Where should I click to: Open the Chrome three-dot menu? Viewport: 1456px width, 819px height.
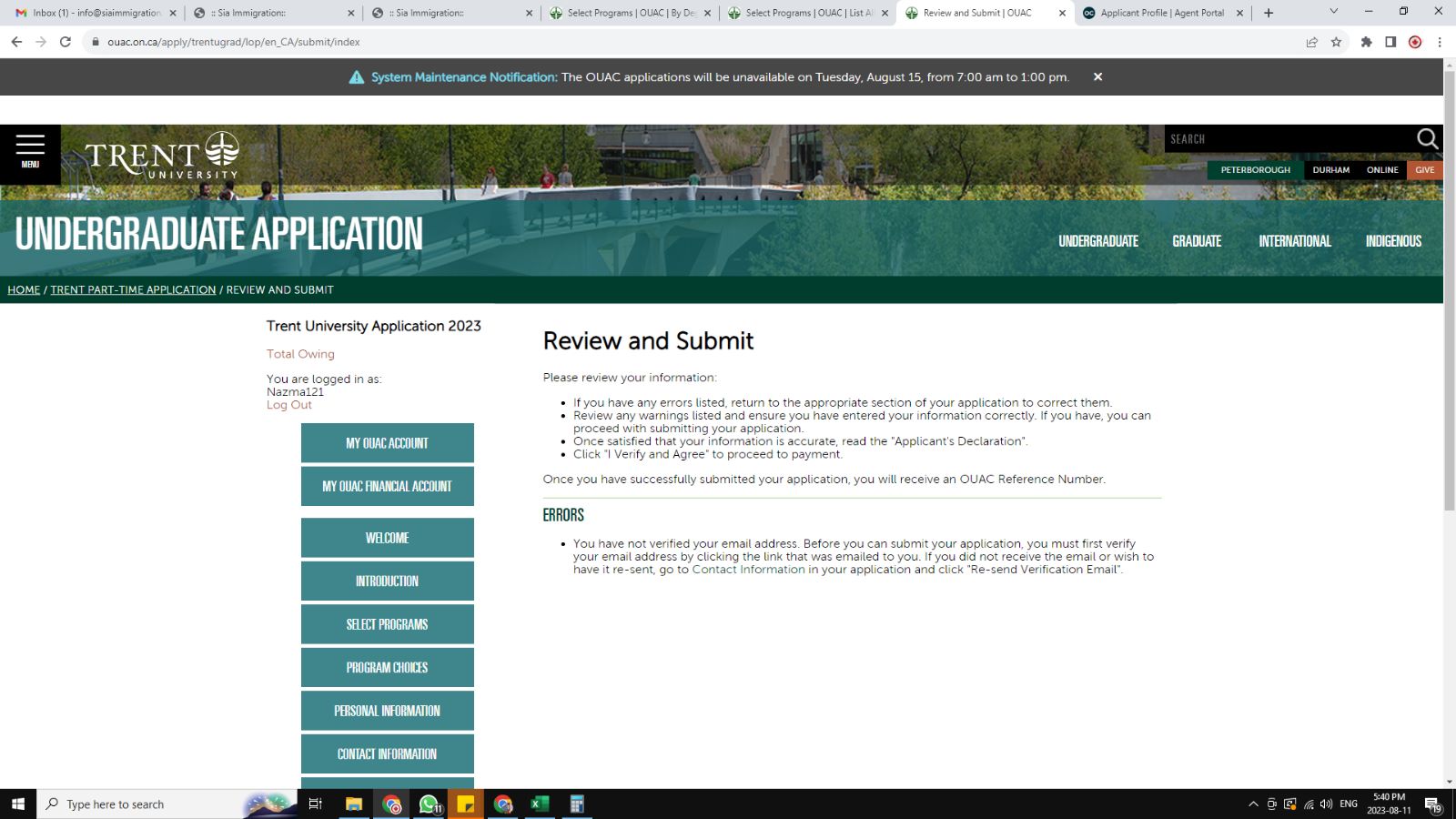pos(1440,42)
